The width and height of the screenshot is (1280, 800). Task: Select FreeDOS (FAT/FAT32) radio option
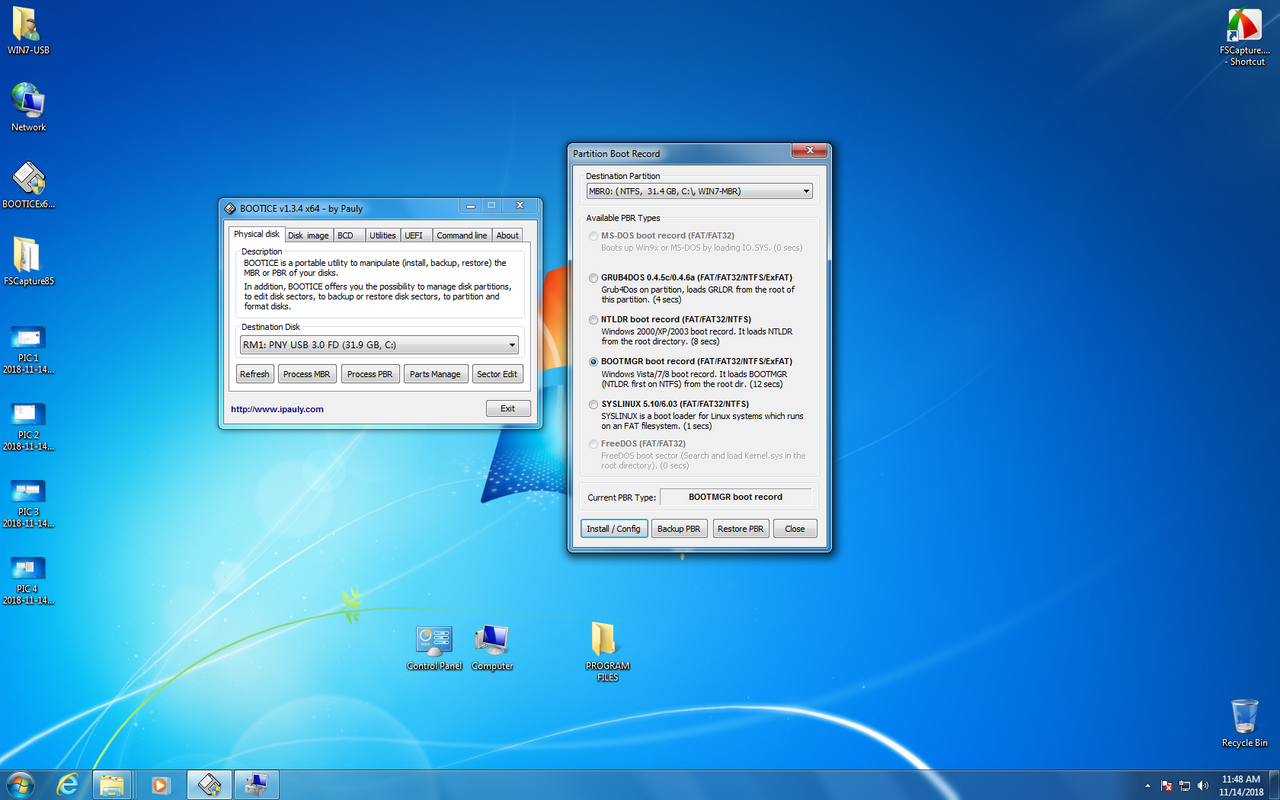pos(593,443)
